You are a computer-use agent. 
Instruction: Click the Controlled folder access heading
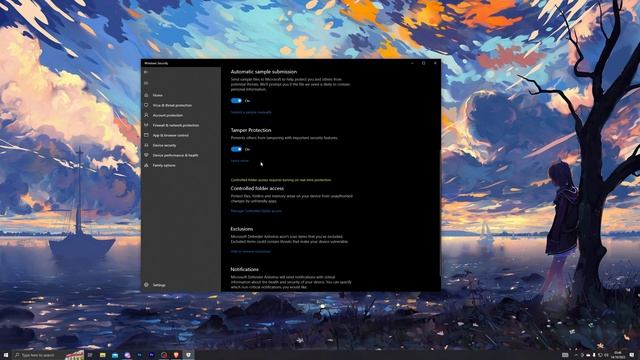257,188
